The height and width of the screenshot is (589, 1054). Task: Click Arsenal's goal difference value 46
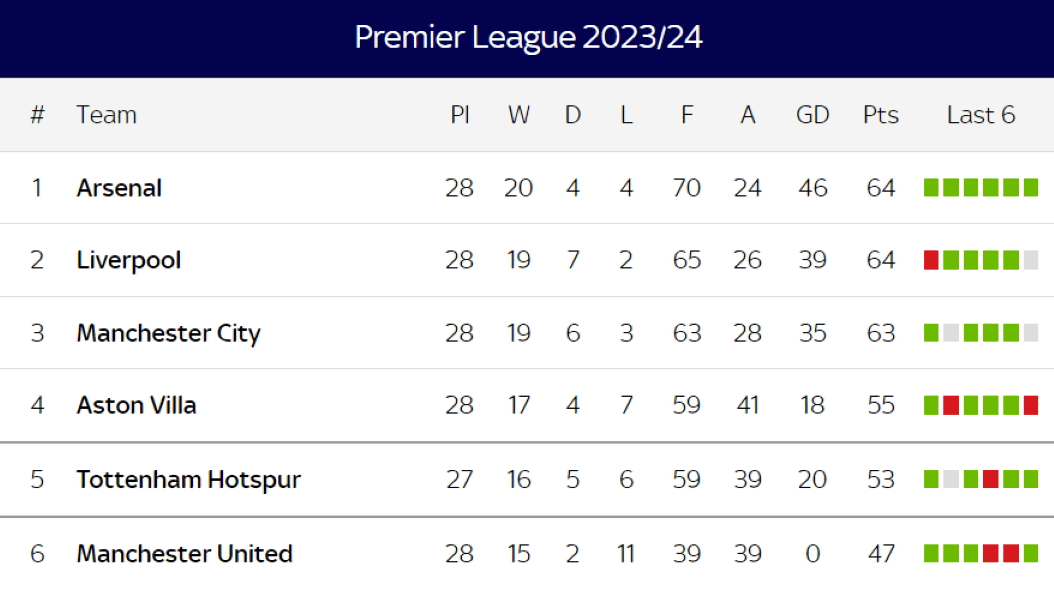(812, 188)
